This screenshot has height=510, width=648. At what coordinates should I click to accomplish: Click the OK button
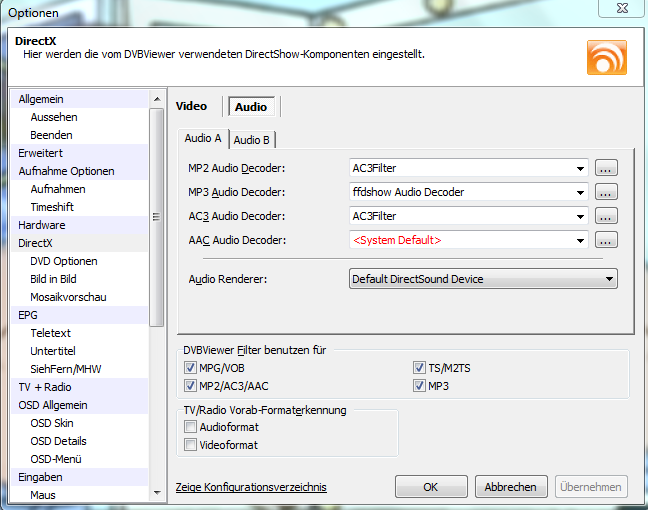pos(431,487)
